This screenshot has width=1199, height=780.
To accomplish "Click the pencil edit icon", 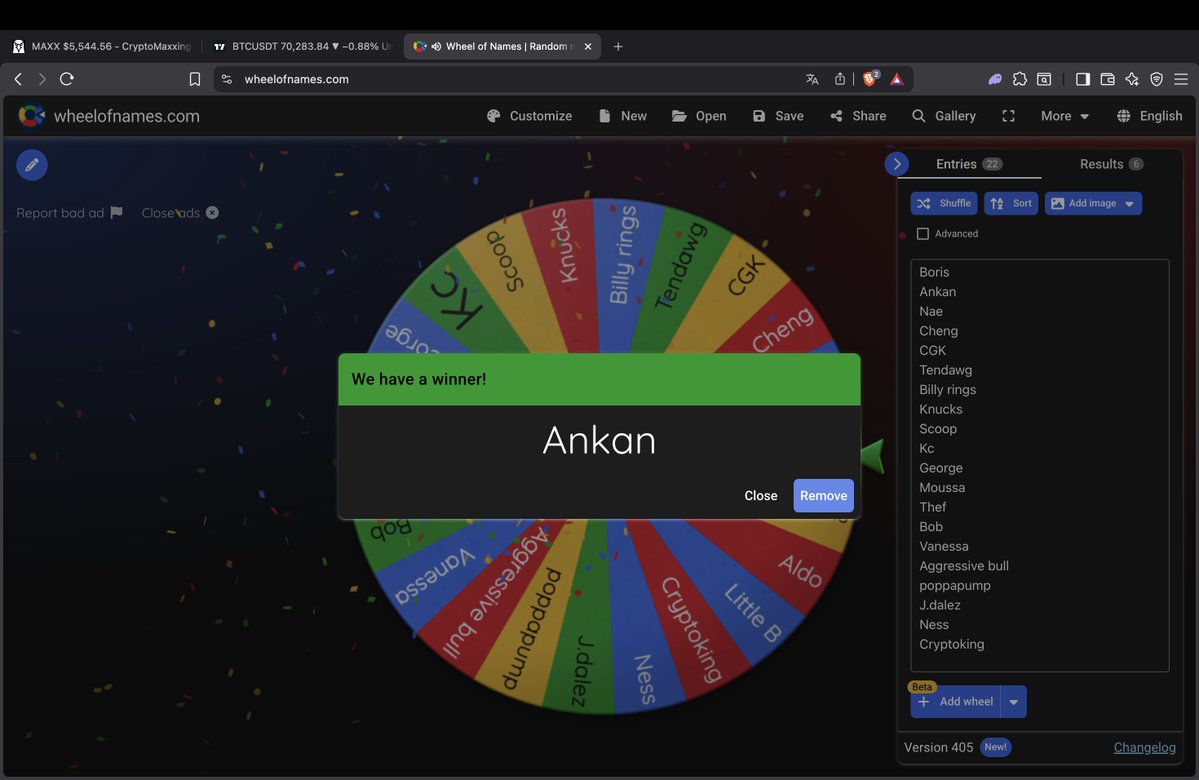I will (32, 164).
